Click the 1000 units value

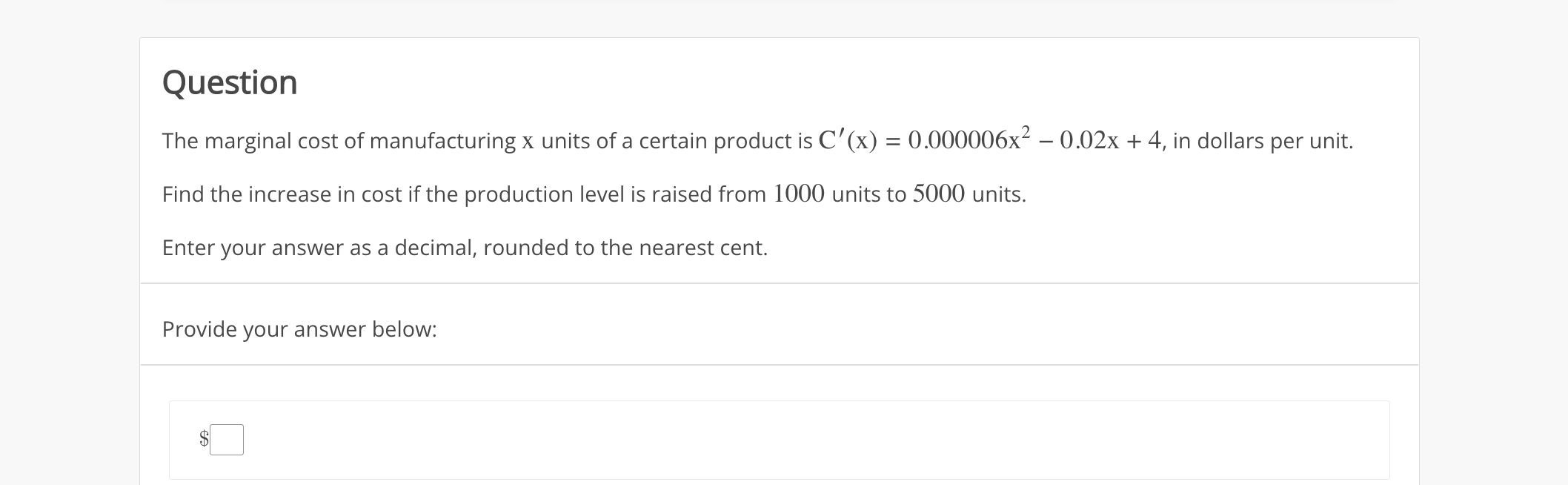[799, 194]
